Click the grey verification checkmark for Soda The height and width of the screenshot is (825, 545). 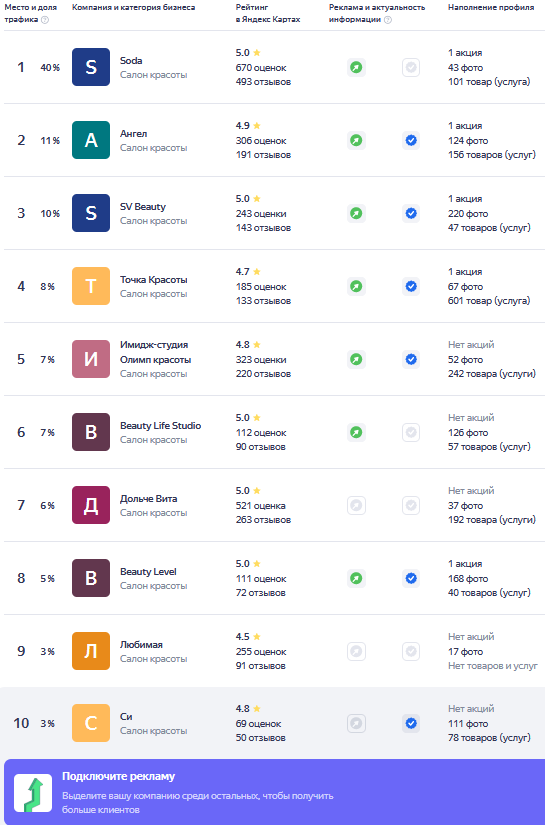411,67
